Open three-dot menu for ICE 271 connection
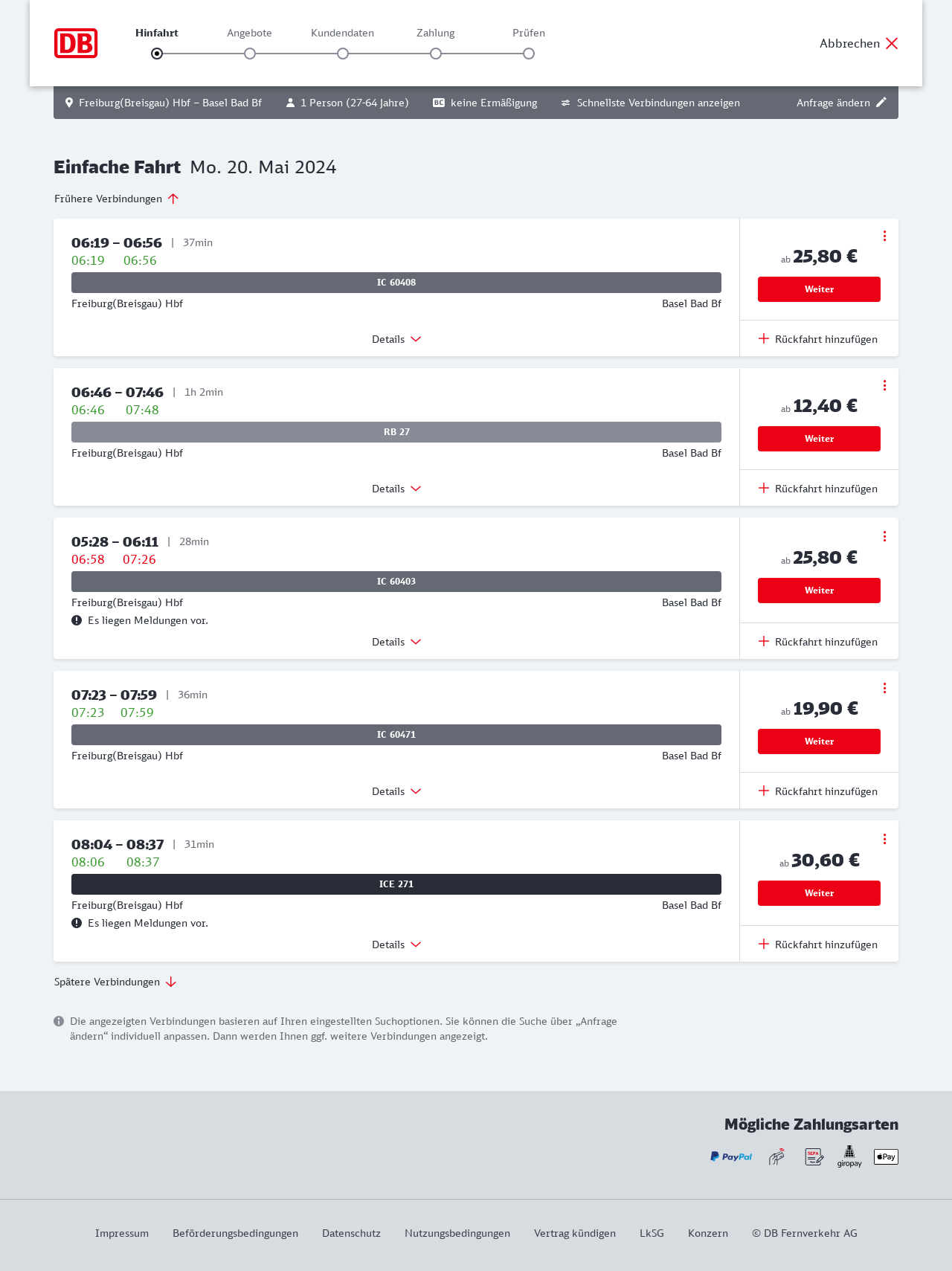The image size is (952, 1271). click(x=884, y=839)
